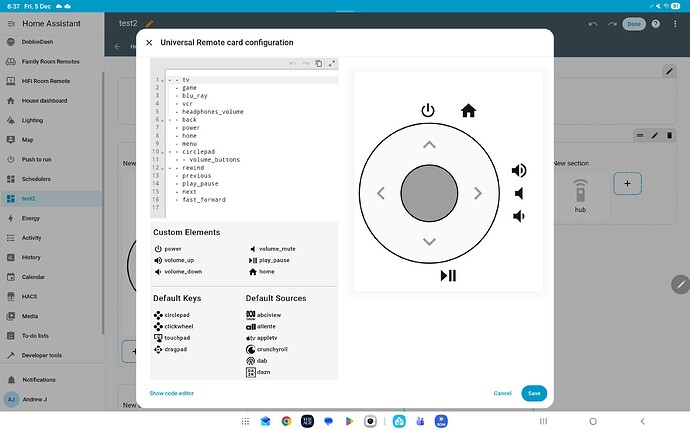Open Chrome from the taskbar
This screenshot has width=690, height=430.
pyautogui.click(x=286, y=421)
